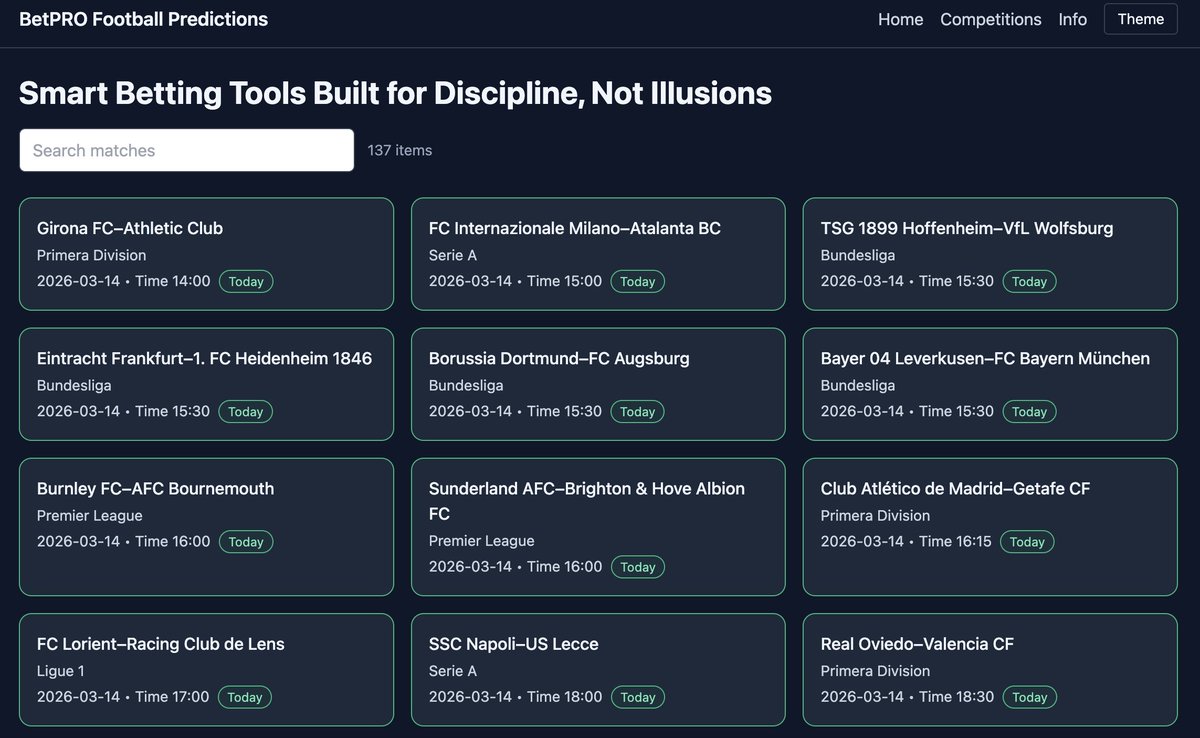The width and height of the screenshot is (1200, 738).
Task: Click the Today badge on Burnley–Bournemouth card
Action: 246,542
